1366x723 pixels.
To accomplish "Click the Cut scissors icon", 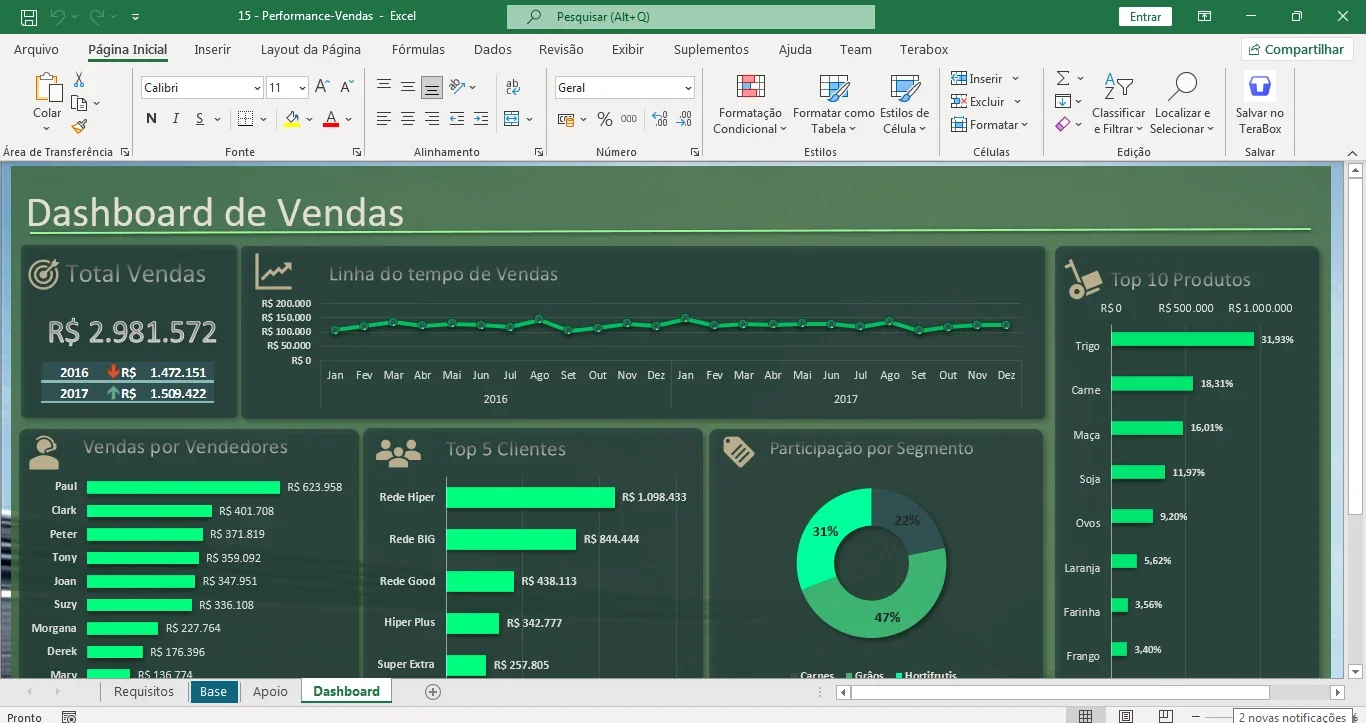I will 79,80.
